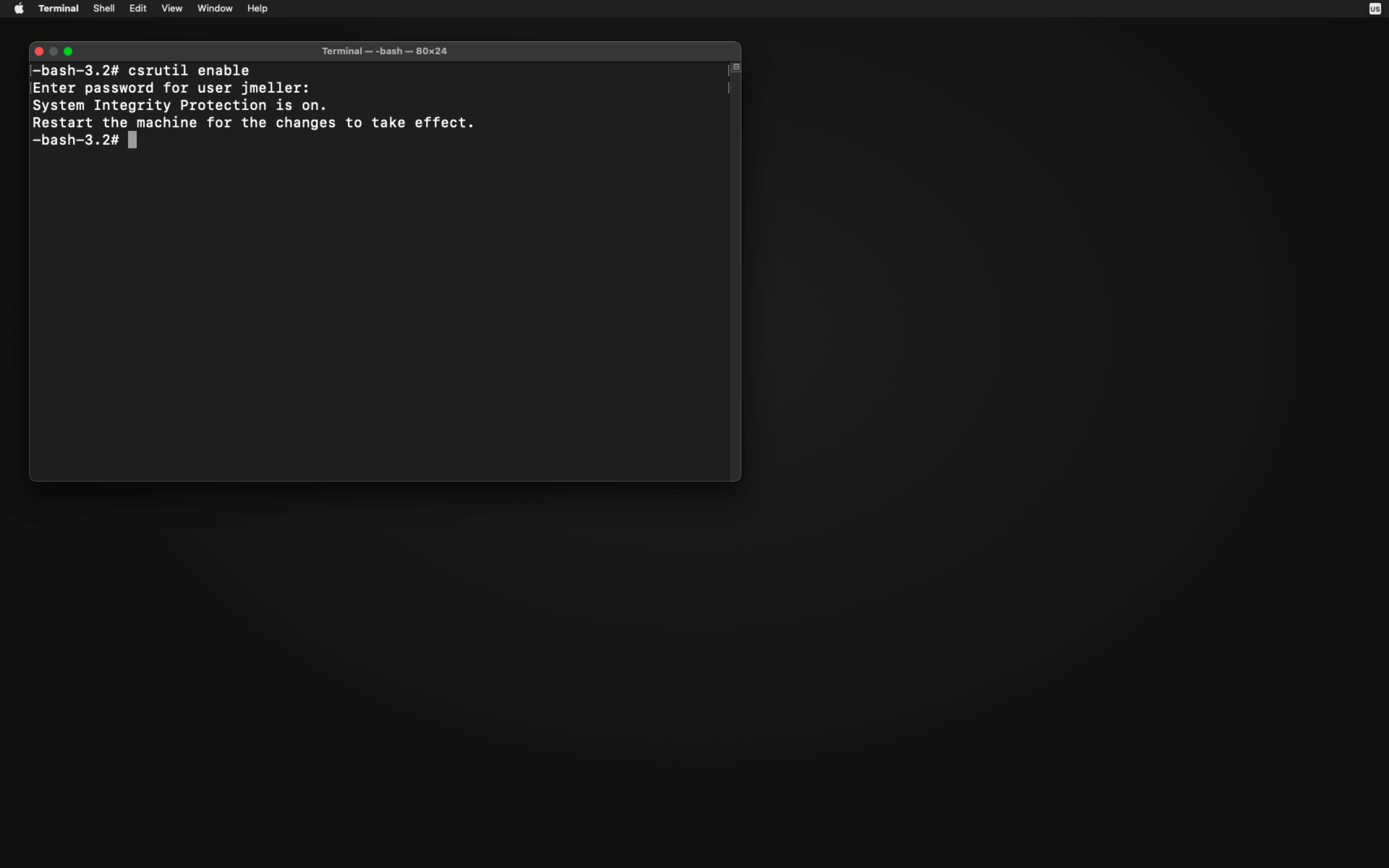Click the 'csrutil enable' command text
Screen dimensions: 1389x868
pyautogui.click(x=188, y=71)
